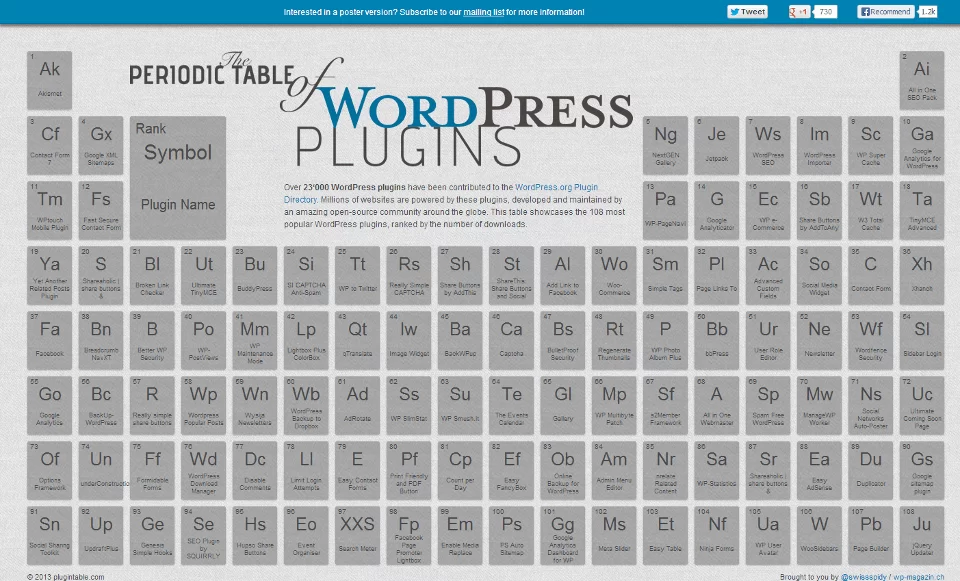Select the Mm WP Maintenance Mode tile

point(255,340)
